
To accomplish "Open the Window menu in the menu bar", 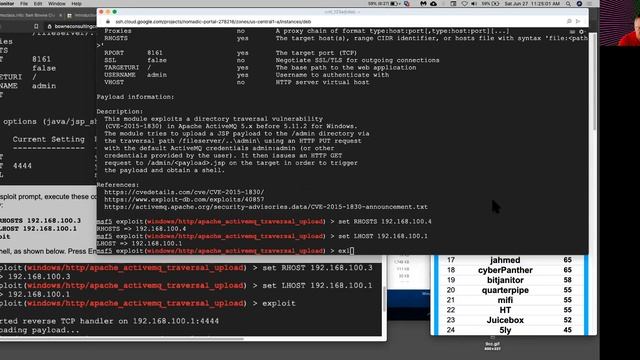I will tap(57, 4).
